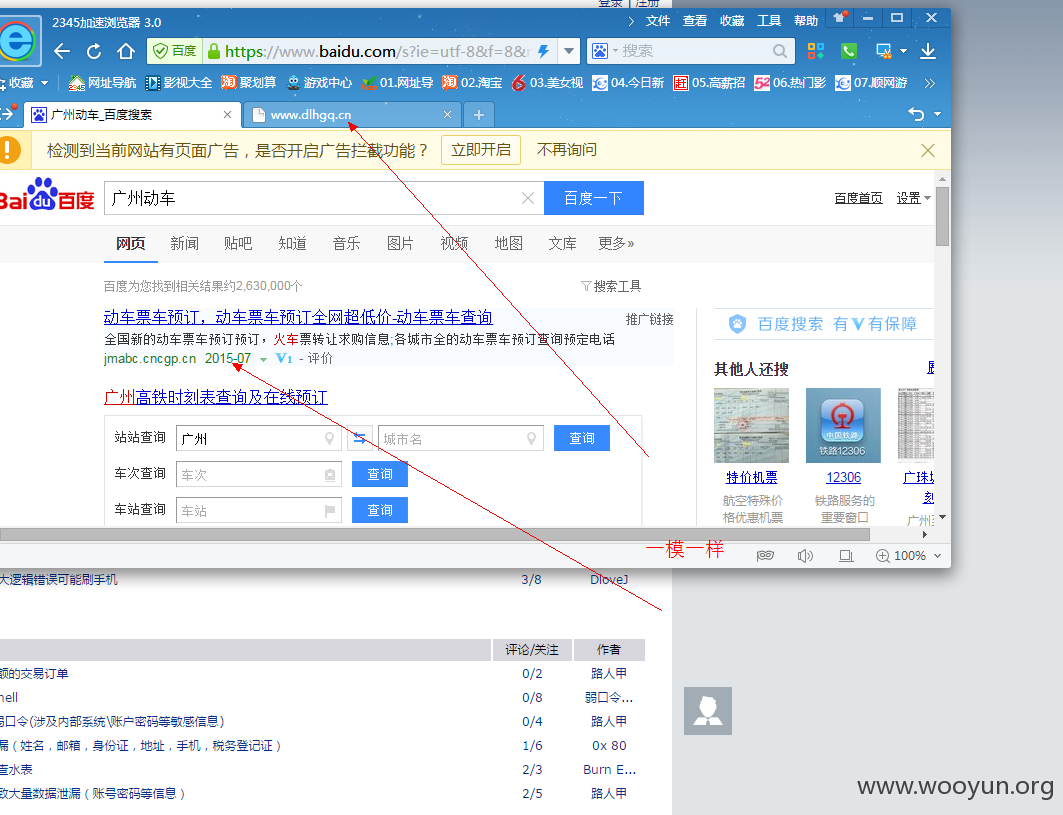This screenshot has width=1063, height=815.
Task: Click the departure field containing 广州
Action: pos(258,439)
